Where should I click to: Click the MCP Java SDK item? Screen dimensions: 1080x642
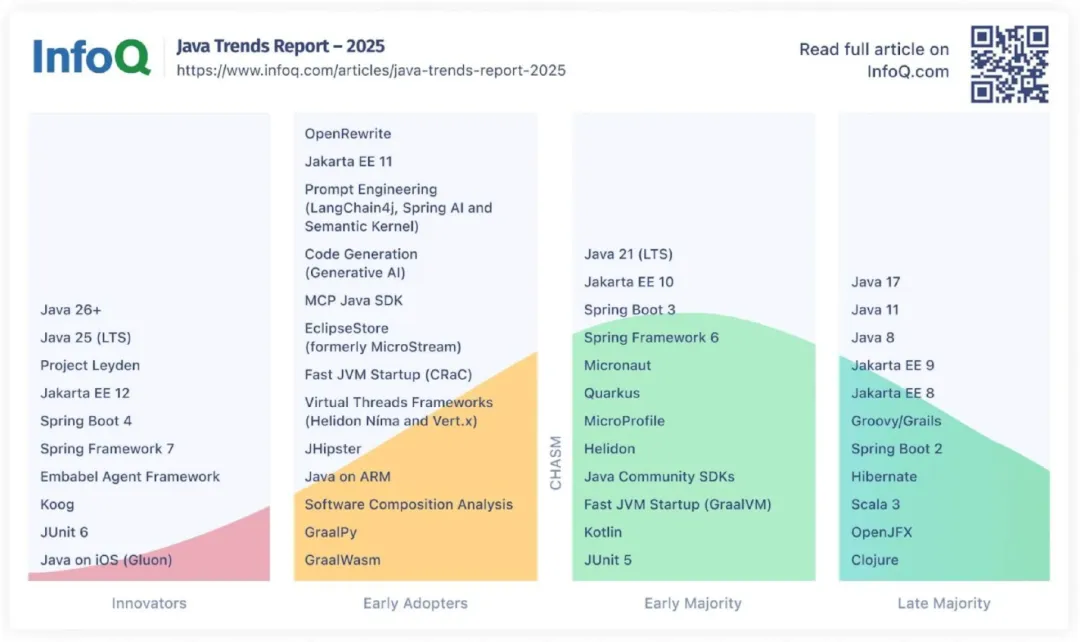click(x=354, y=300)
